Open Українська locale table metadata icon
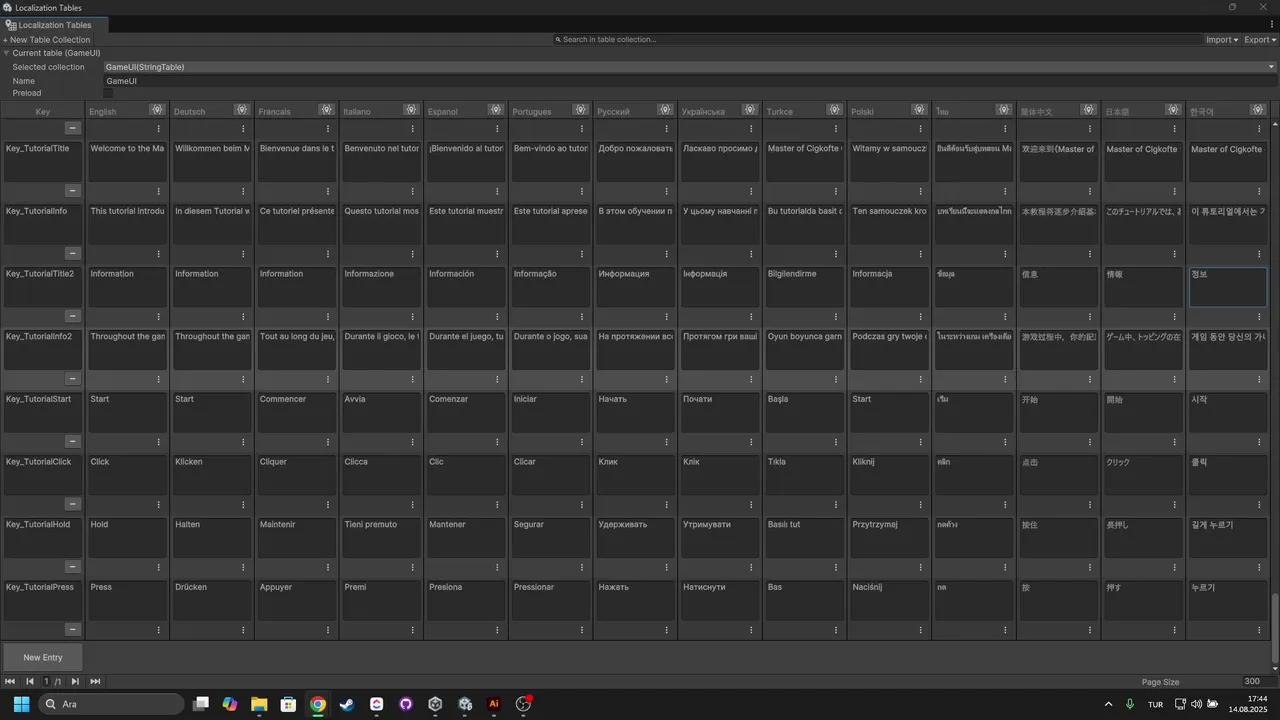This screenshot has width=1280, height=720. 750,110
